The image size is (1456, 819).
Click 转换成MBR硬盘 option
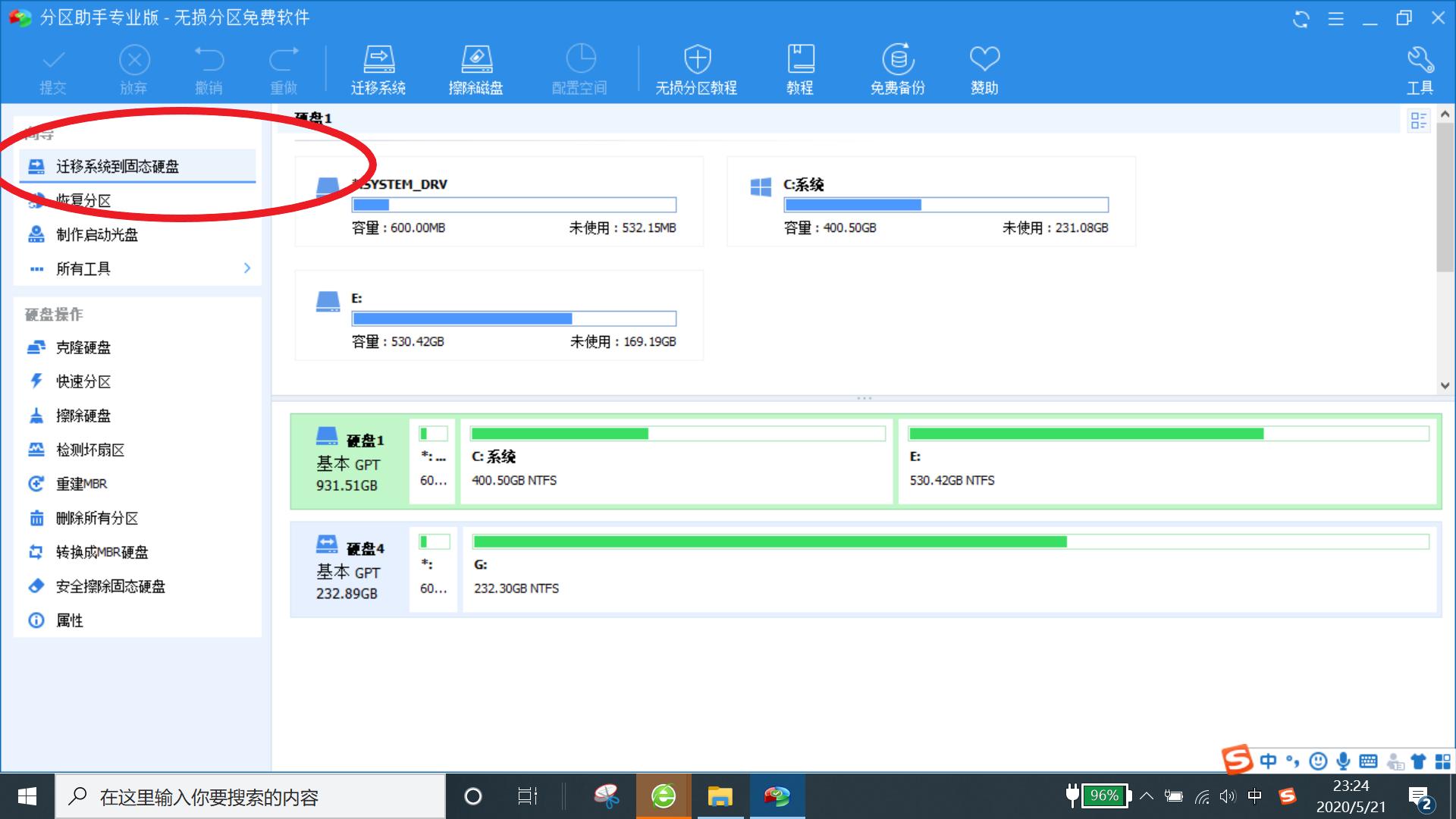coord(102,552)
